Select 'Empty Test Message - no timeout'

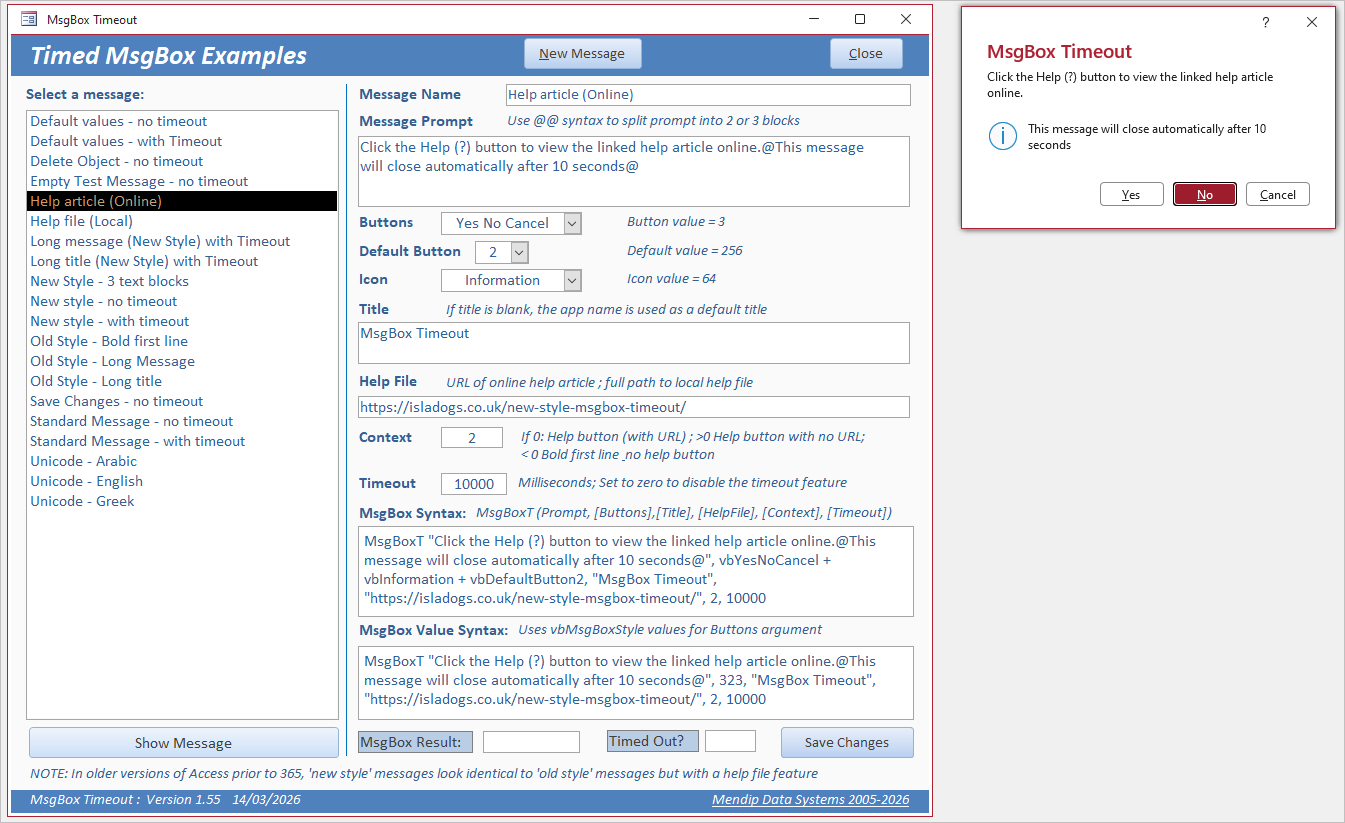(182, 181)
